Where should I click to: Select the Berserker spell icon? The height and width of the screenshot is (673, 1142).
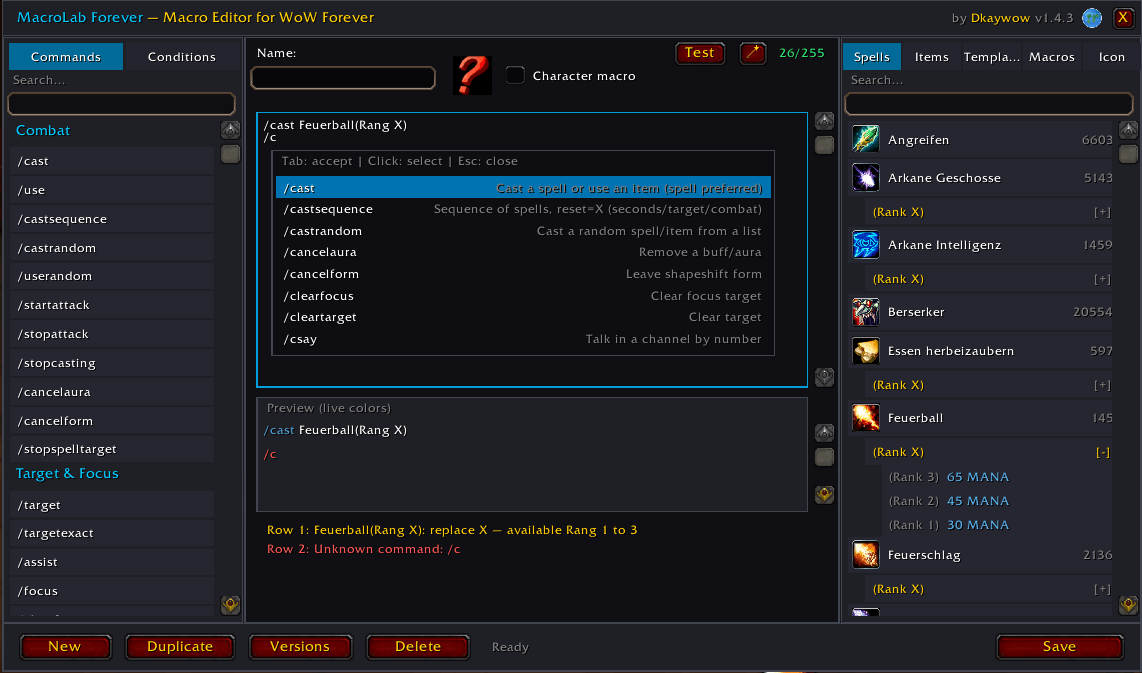coord(865,312)
